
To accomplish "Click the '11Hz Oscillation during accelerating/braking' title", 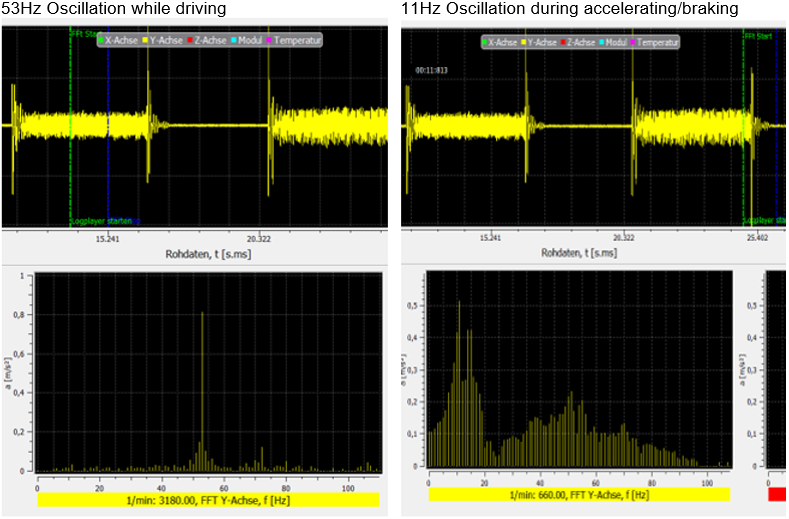I will pyautogui.click(x=570, y=8).
